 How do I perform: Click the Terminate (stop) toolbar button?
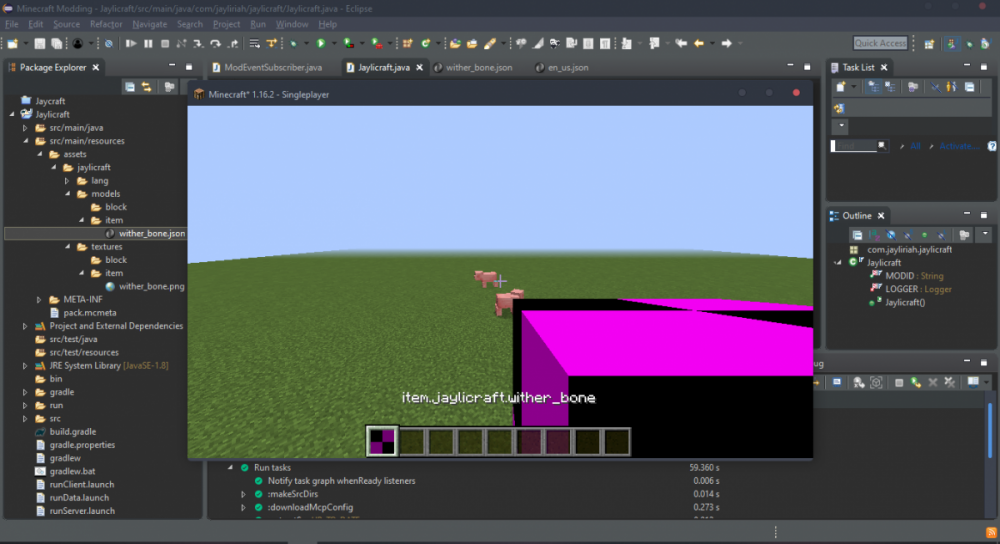[165, 43]
